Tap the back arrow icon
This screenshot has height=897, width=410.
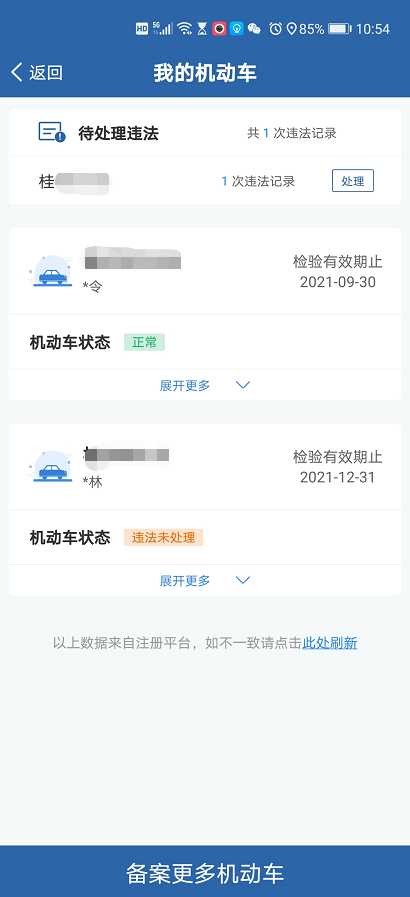coord(17,73)
